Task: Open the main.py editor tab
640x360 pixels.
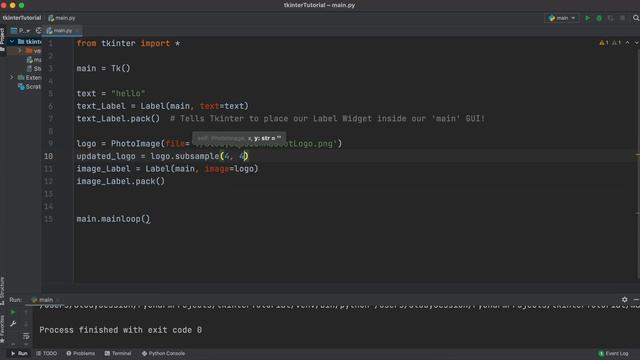Action: point(62,31)
